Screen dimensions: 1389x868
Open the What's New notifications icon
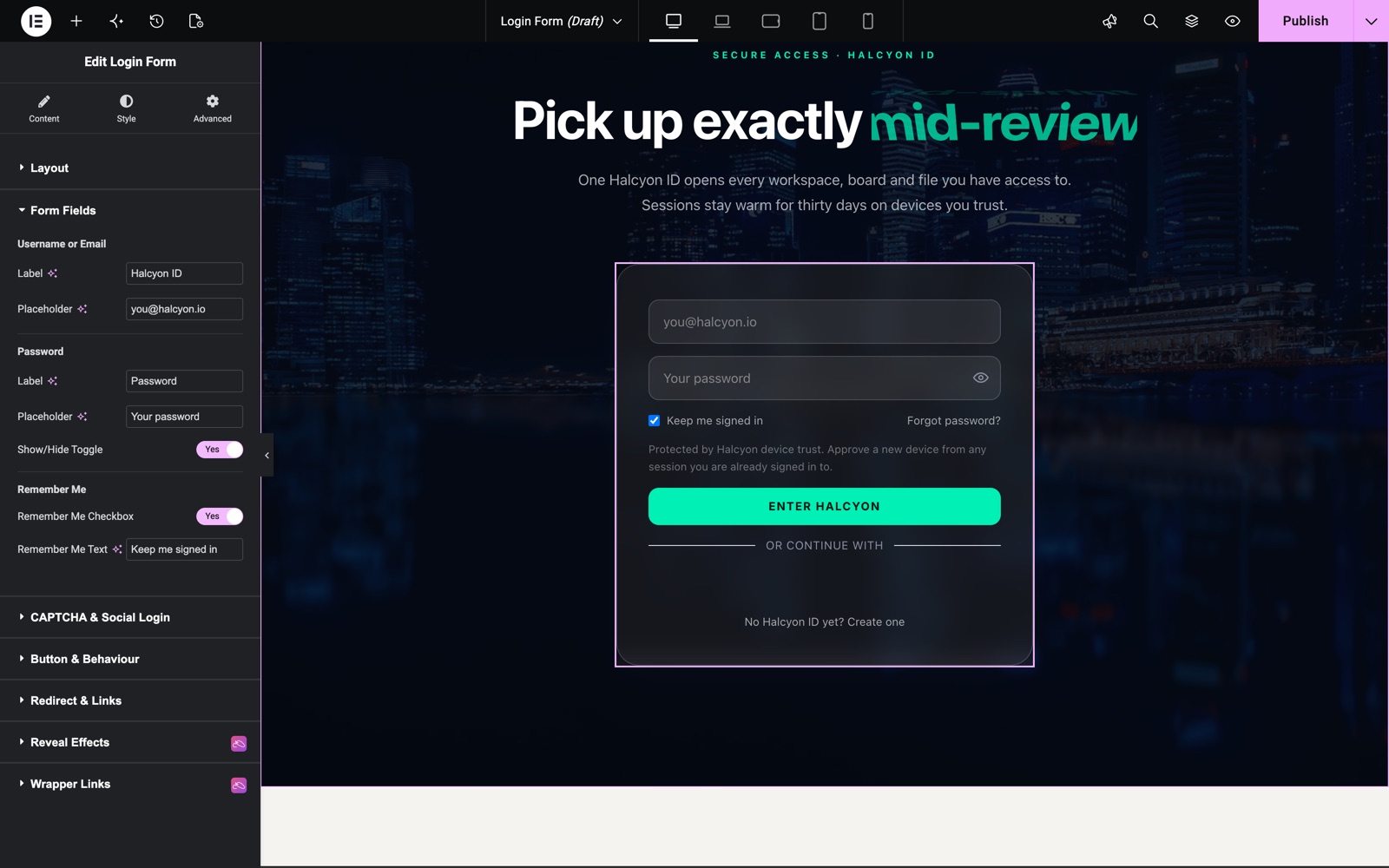coord(1109,21)
